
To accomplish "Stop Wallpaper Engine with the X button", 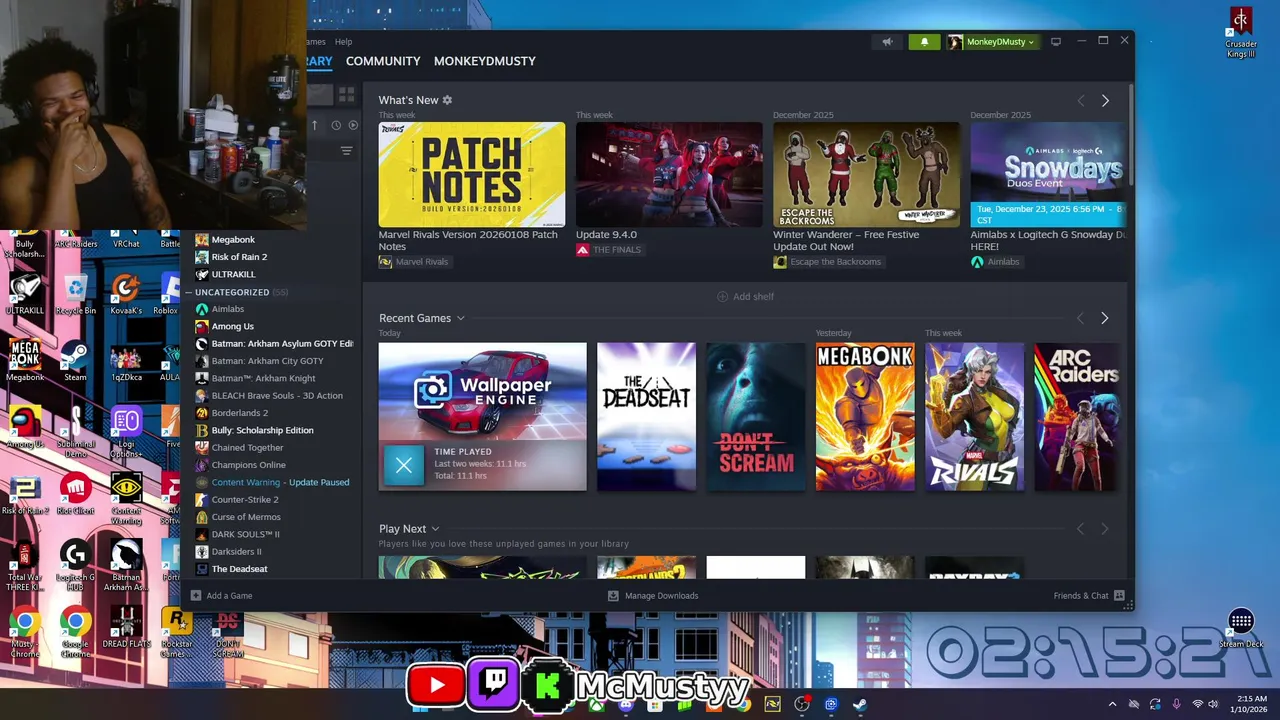I will click(404, 465).
